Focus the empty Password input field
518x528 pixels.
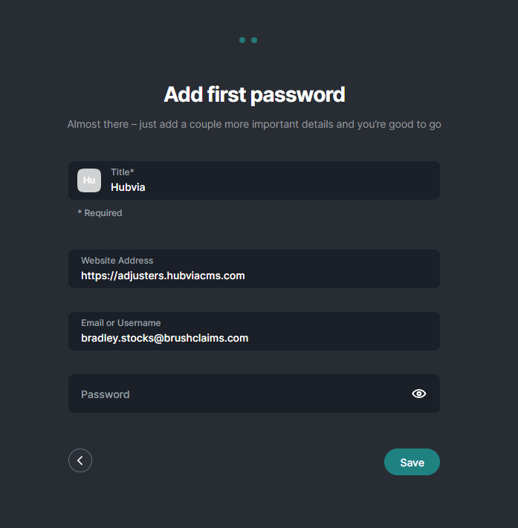point(254,394)
